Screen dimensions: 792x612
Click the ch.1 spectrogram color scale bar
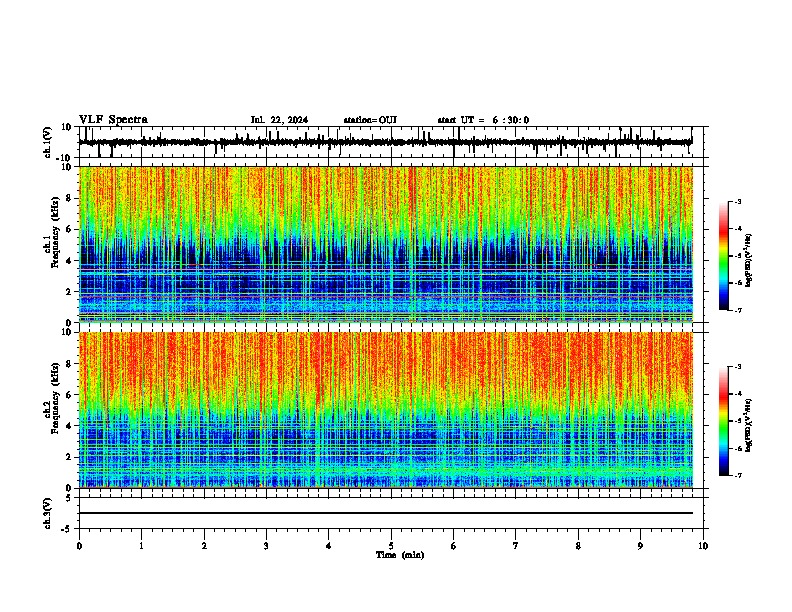[x=724, y=256]
